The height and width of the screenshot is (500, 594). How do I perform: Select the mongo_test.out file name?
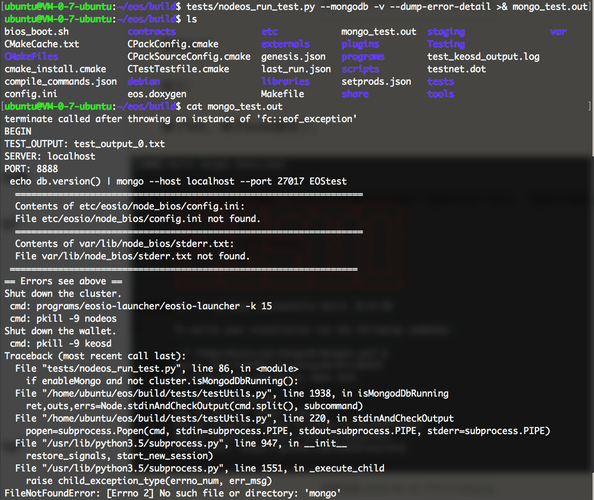point(378,32)
